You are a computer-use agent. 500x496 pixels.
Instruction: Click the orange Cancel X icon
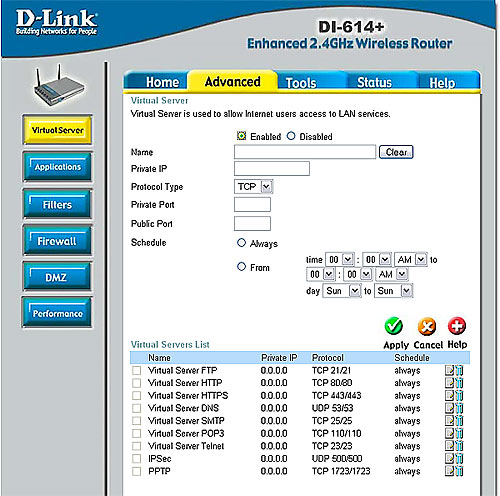click(x=427, y=326)
